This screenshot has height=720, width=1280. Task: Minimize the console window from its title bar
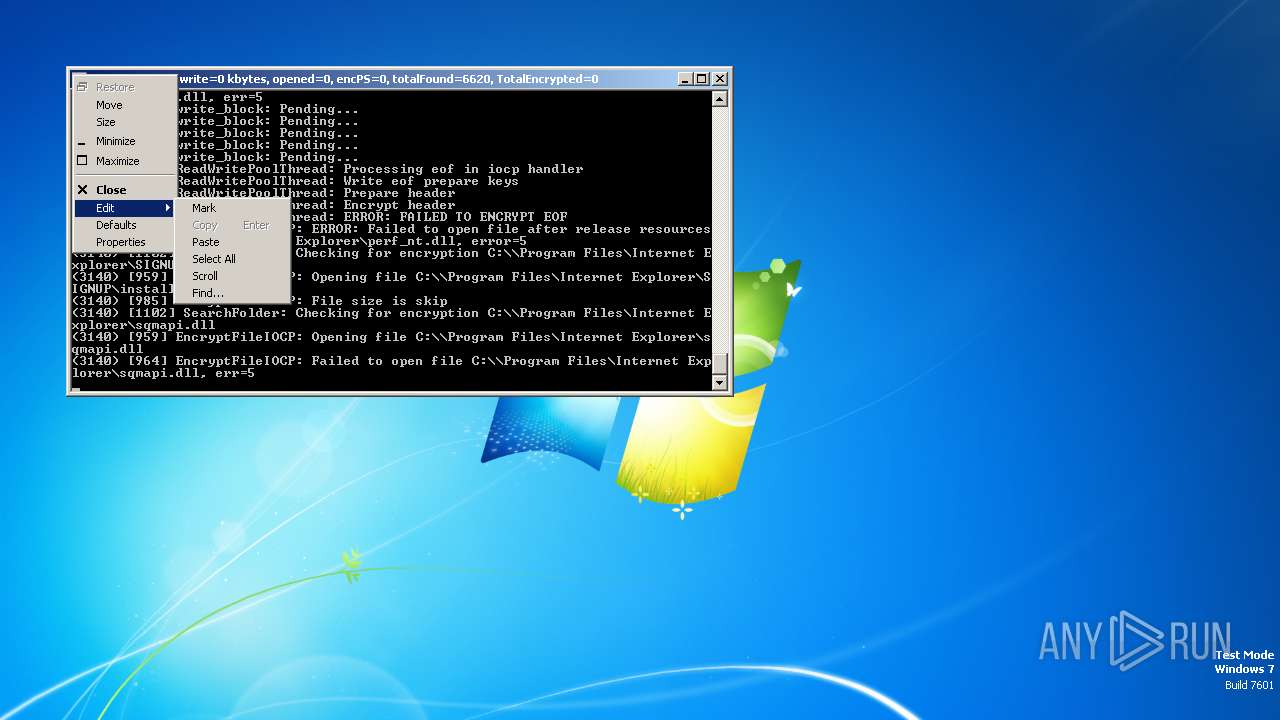(x=685, y=79)
